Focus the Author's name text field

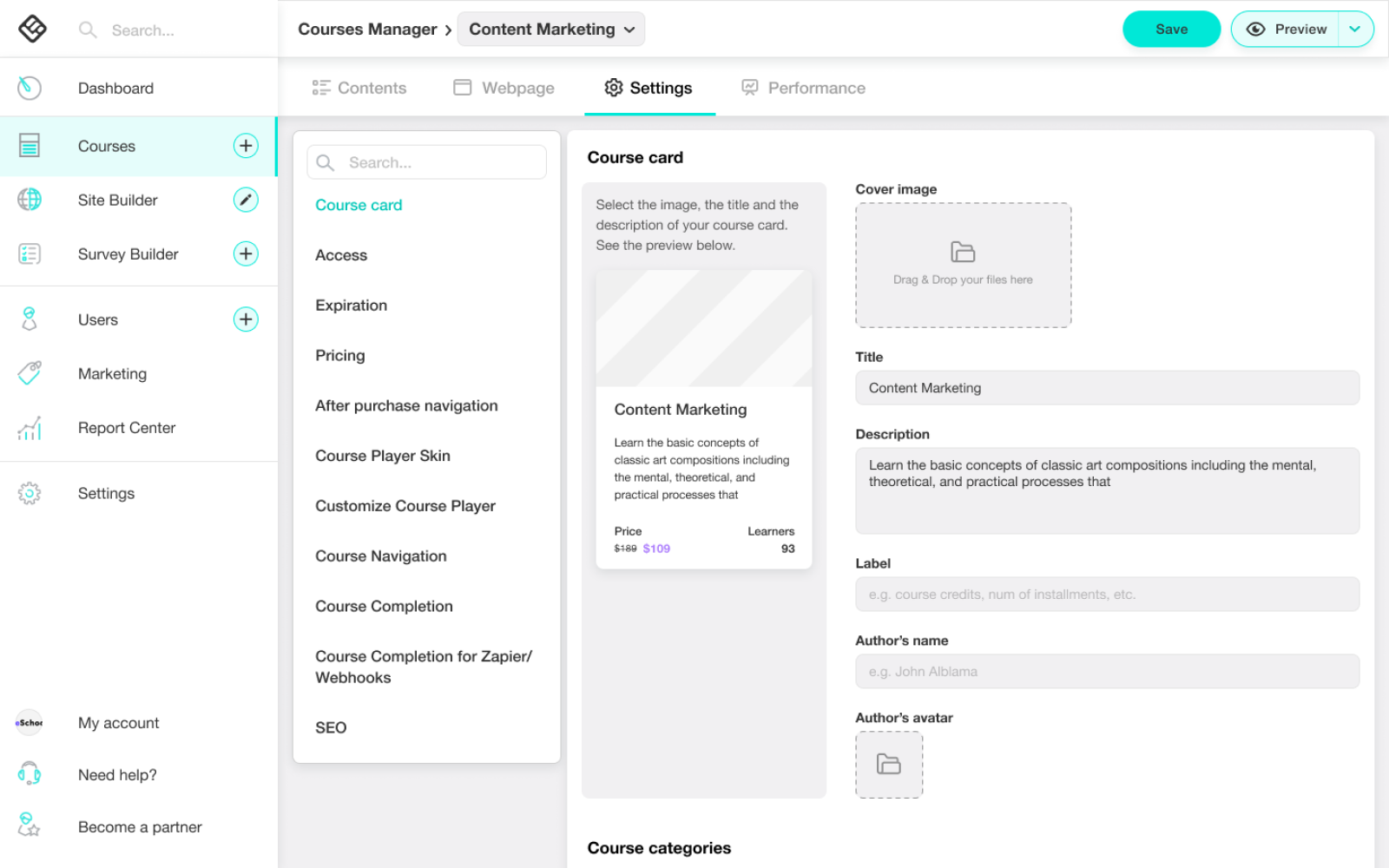click(1107, 672)
